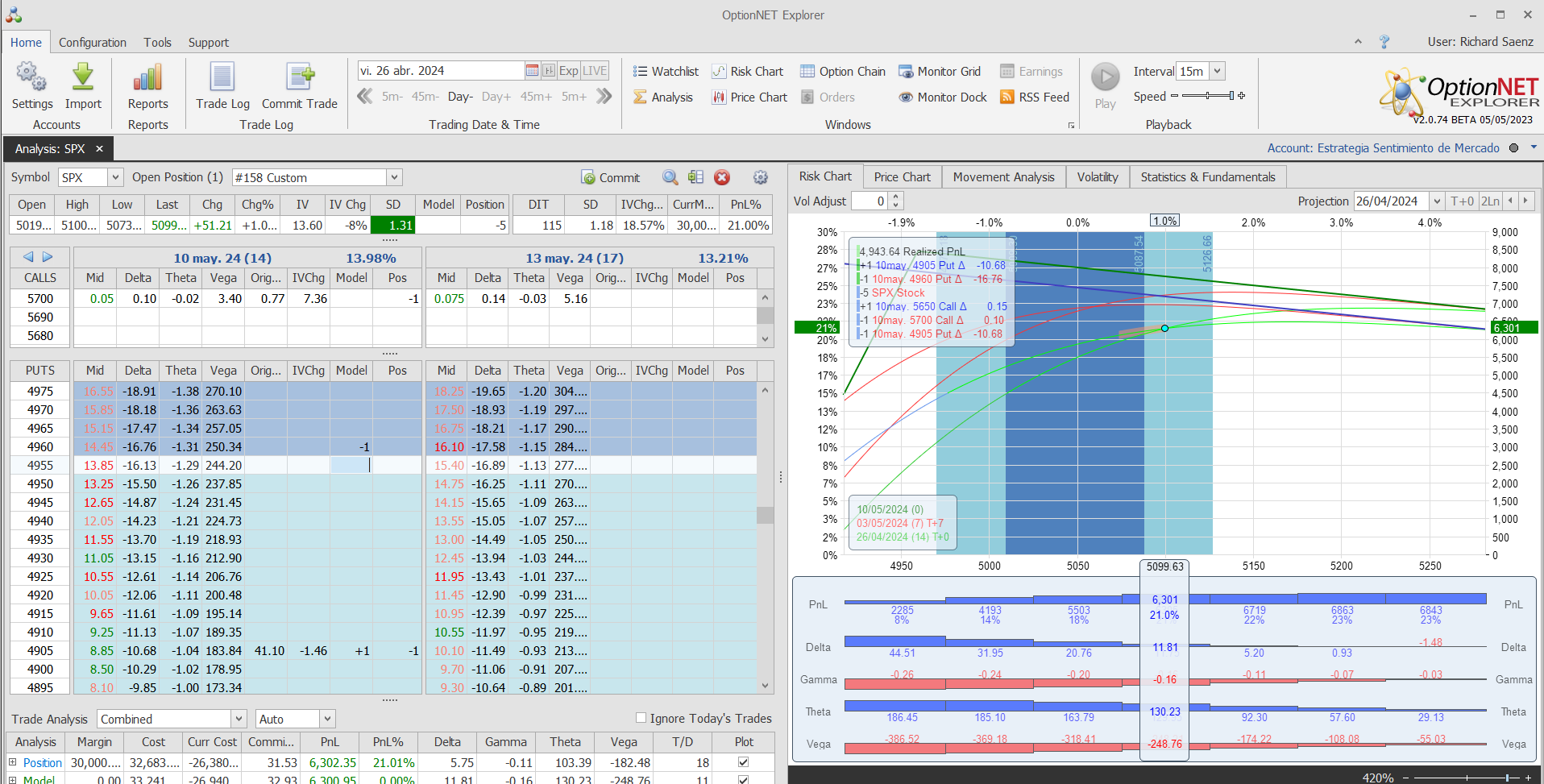Screen dimensions: 1544x784
Task: Click the T+0 projection button
Action: (1462, 201)
